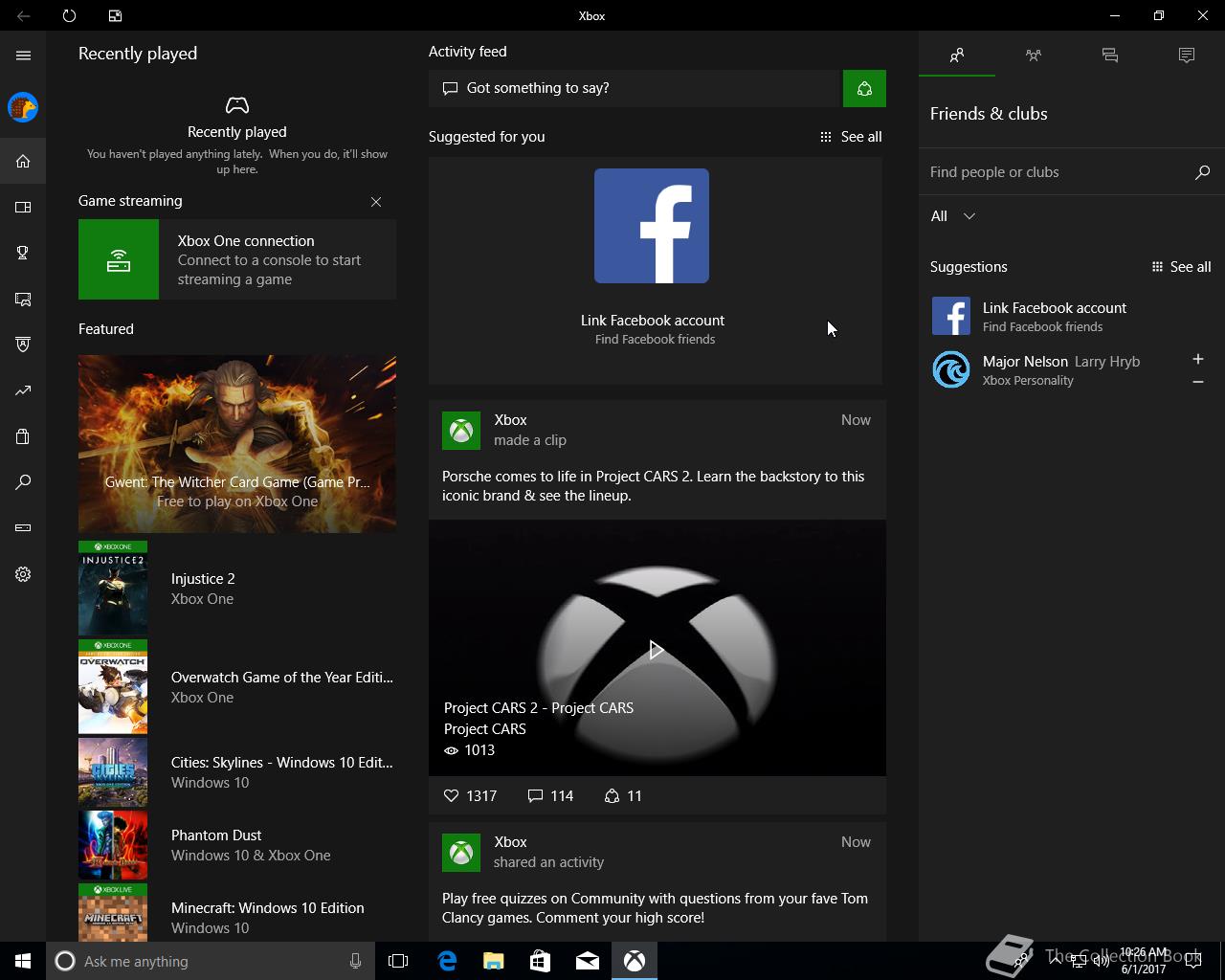Open Game DVR sidebar icon
The image size is (1225, 980).
click(23, 299)
